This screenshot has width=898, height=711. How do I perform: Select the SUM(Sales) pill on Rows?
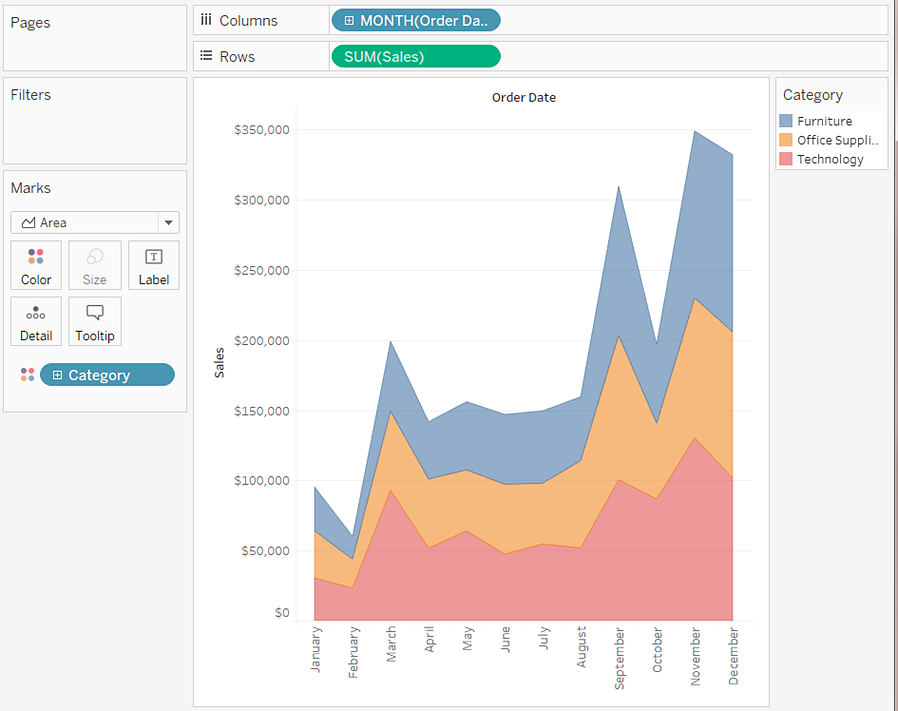[x=415, y=57]
